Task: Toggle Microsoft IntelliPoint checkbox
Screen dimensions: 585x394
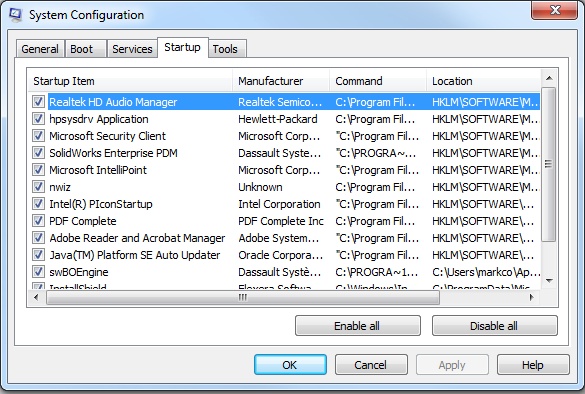Action: 38,170
